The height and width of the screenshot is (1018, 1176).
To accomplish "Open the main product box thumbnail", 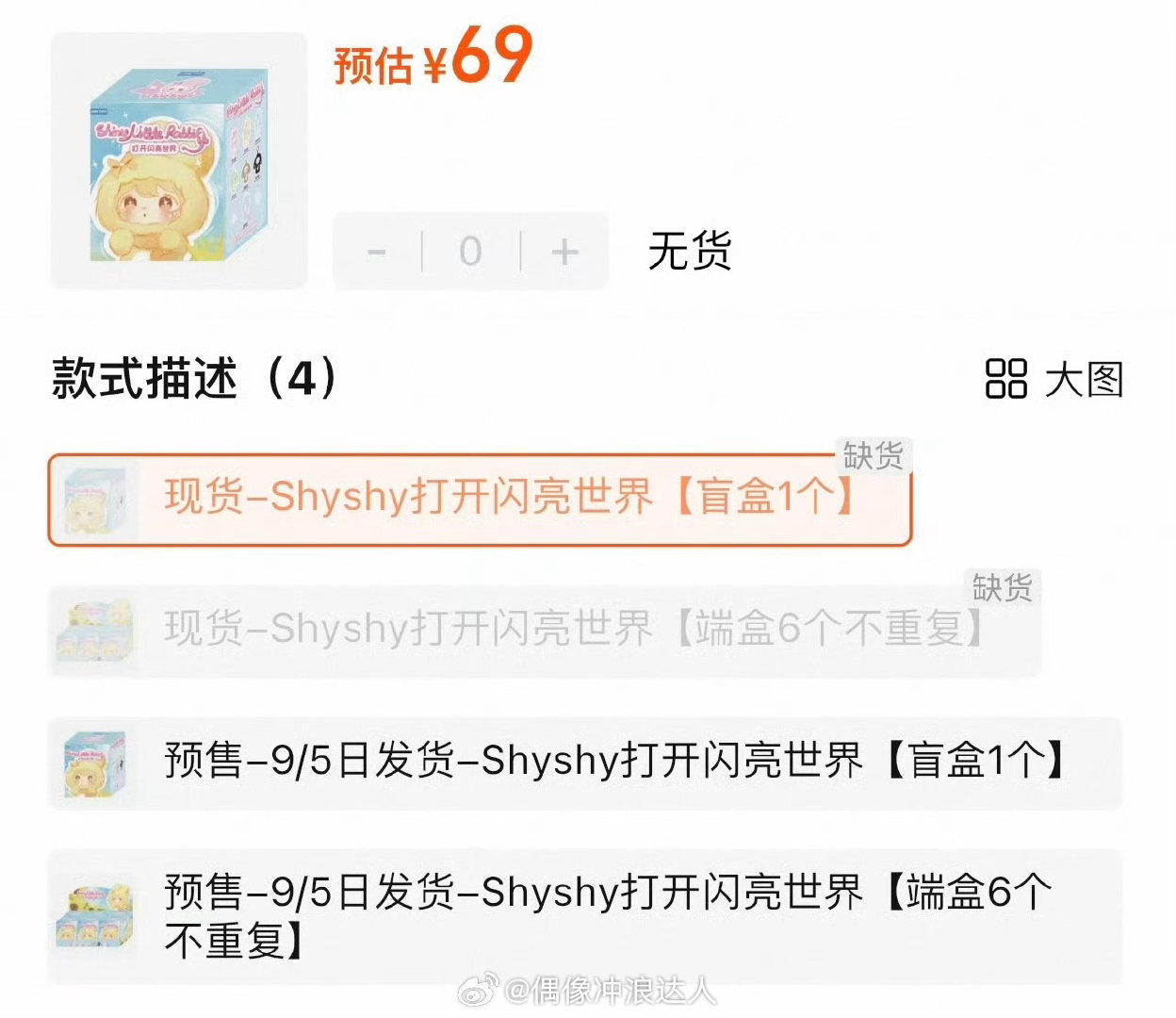I will click(x=179, y=160).
